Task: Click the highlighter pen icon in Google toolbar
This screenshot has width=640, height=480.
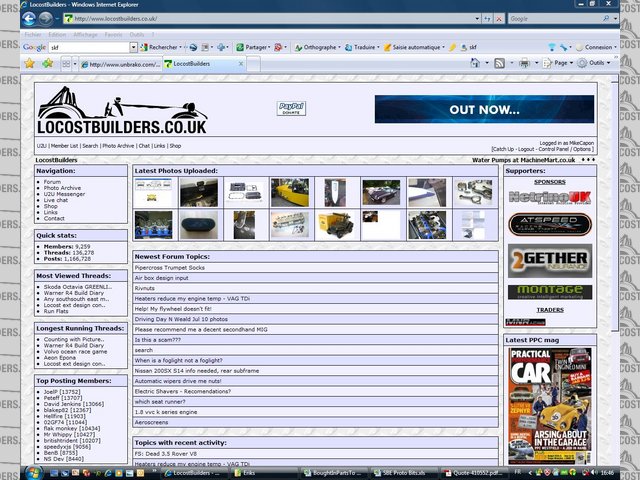Action: point(452,47)
